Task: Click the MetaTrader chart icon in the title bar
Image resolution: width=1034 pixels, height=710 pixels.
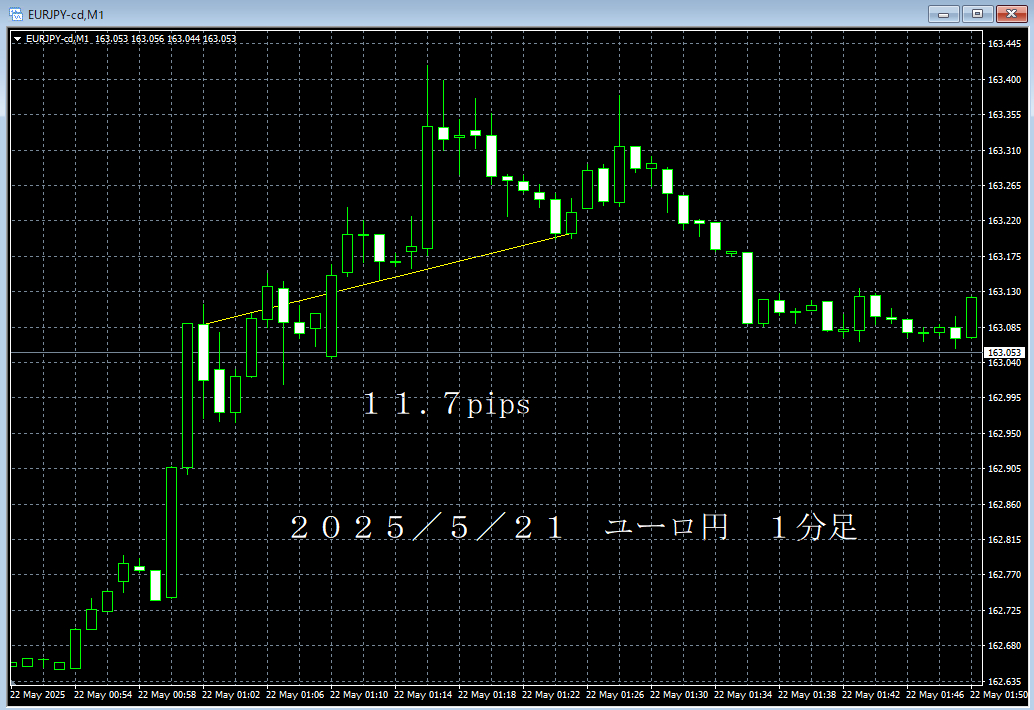Action: (x=15, y=14)
